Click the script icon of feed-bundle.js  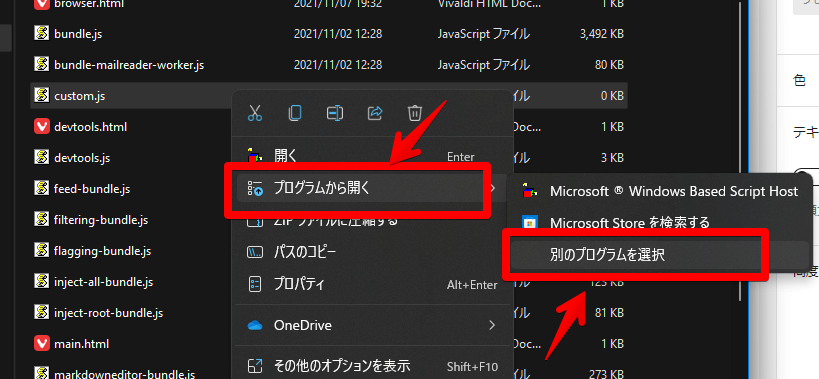41,189
